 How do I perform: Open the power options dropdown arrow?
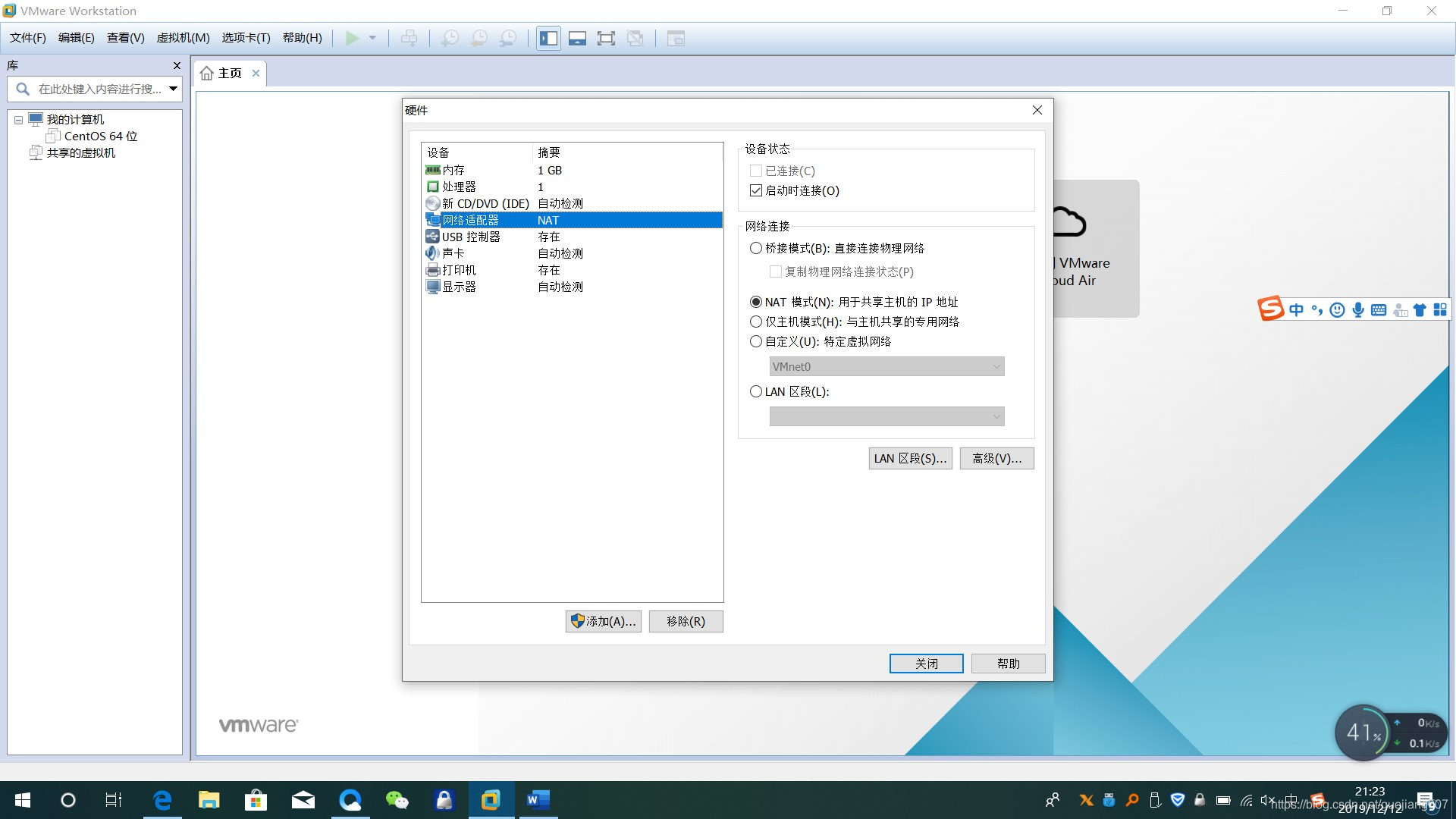(x=372, y=38)
